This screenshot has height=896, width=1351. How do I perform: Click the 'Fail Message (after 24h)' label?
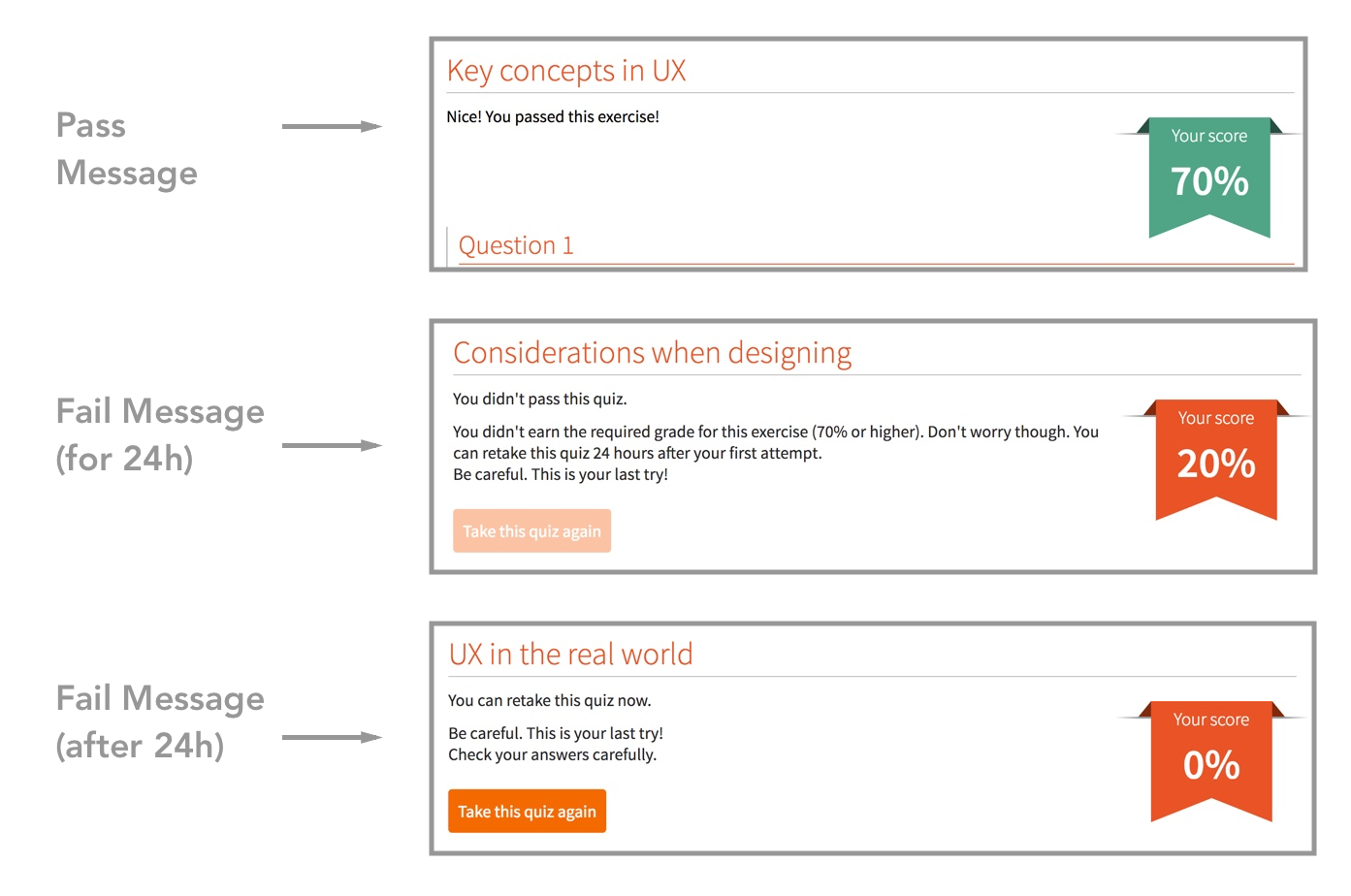[x=160, y=721]
